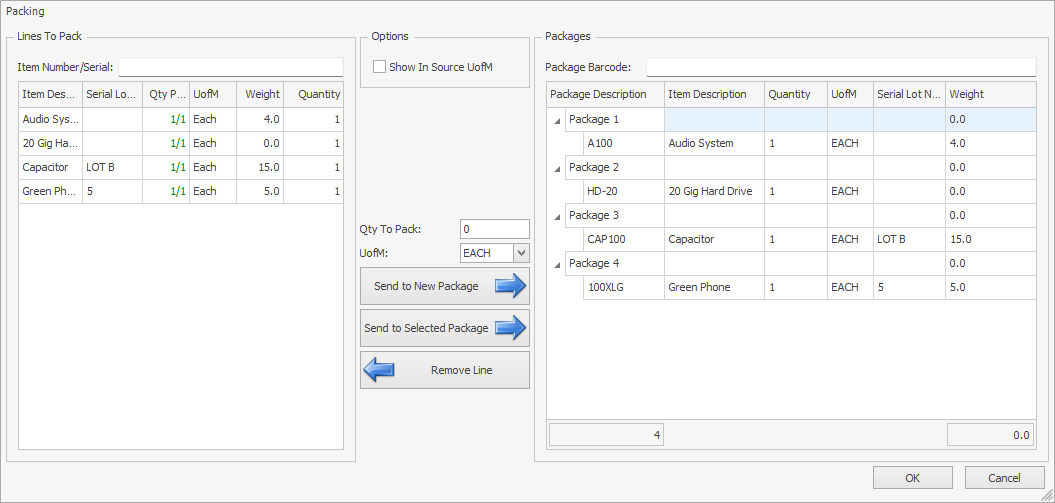This screenshot has height=503, width=1055.
Task: Enable Show In Source UofM checkbox
Action: [x=380, y=67]
